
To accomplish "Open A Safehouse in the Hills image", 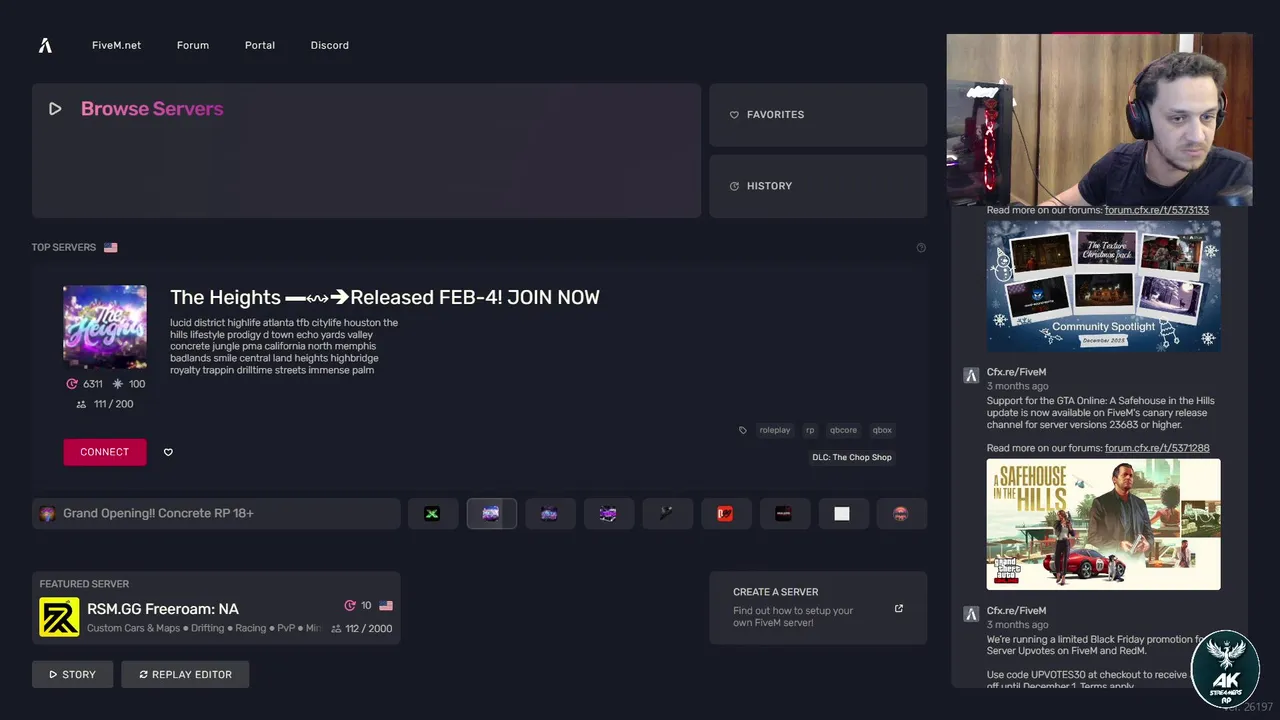I will pos(1103,524).
